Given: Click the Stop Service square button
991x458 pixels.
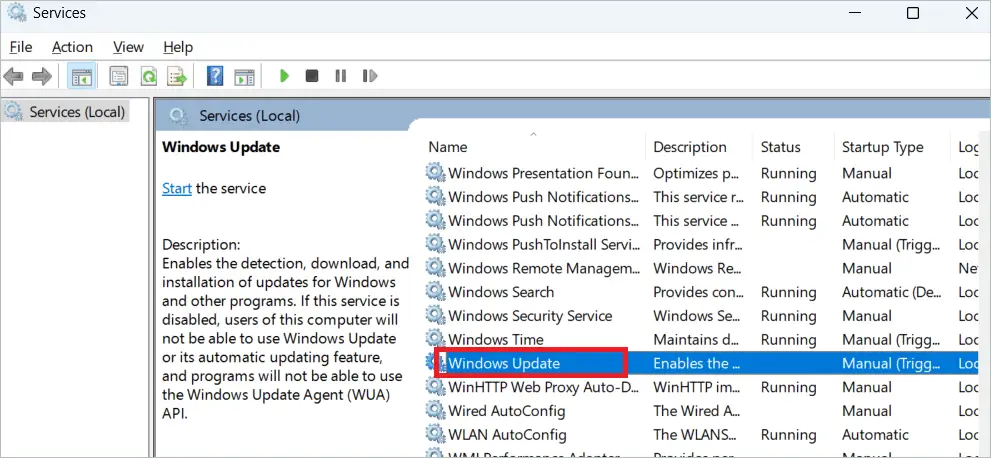Looking at the screenshot, I should click(x=312, y=76).
